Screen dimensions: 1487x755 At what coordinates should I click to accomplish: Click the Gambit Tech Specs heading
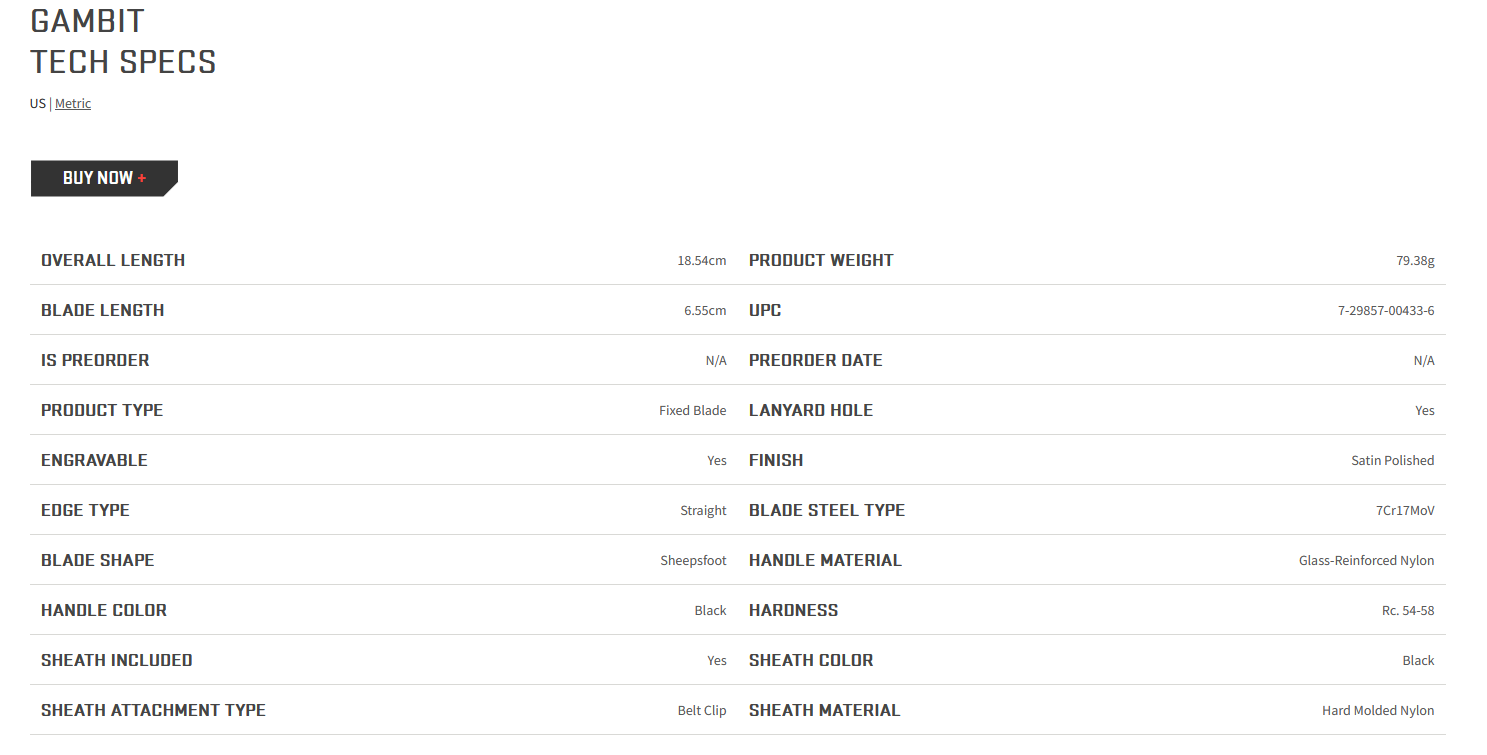123,41
